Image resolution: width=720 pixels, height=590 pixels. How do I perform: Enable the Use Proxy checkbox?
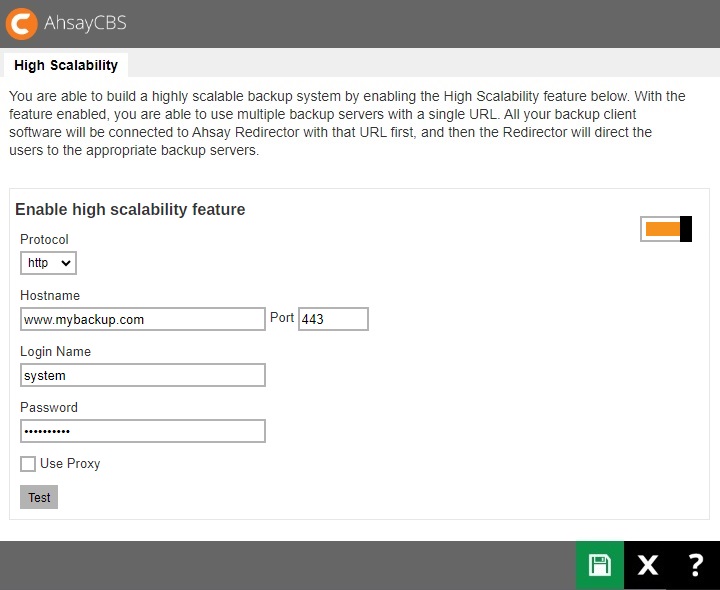pyautogui.click(x=28, y=464)
